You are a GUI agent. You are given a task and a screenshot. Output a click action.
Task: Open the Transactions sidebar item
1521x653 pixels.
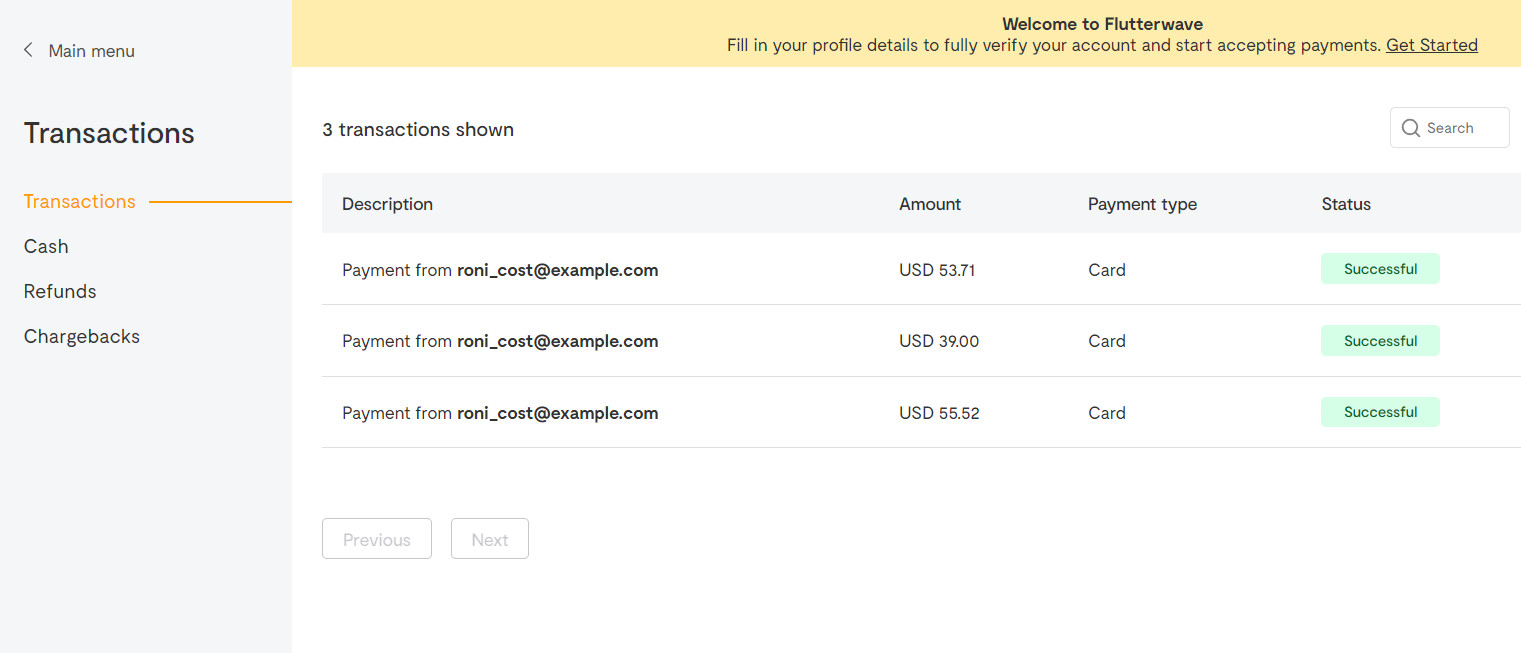point(80,201)
